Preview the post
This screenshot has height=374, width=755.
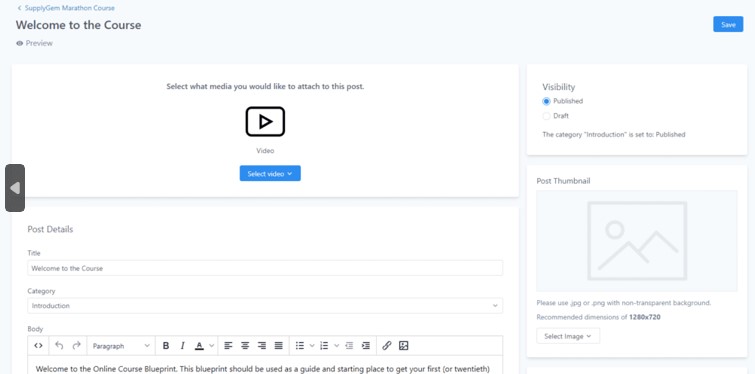34,43
